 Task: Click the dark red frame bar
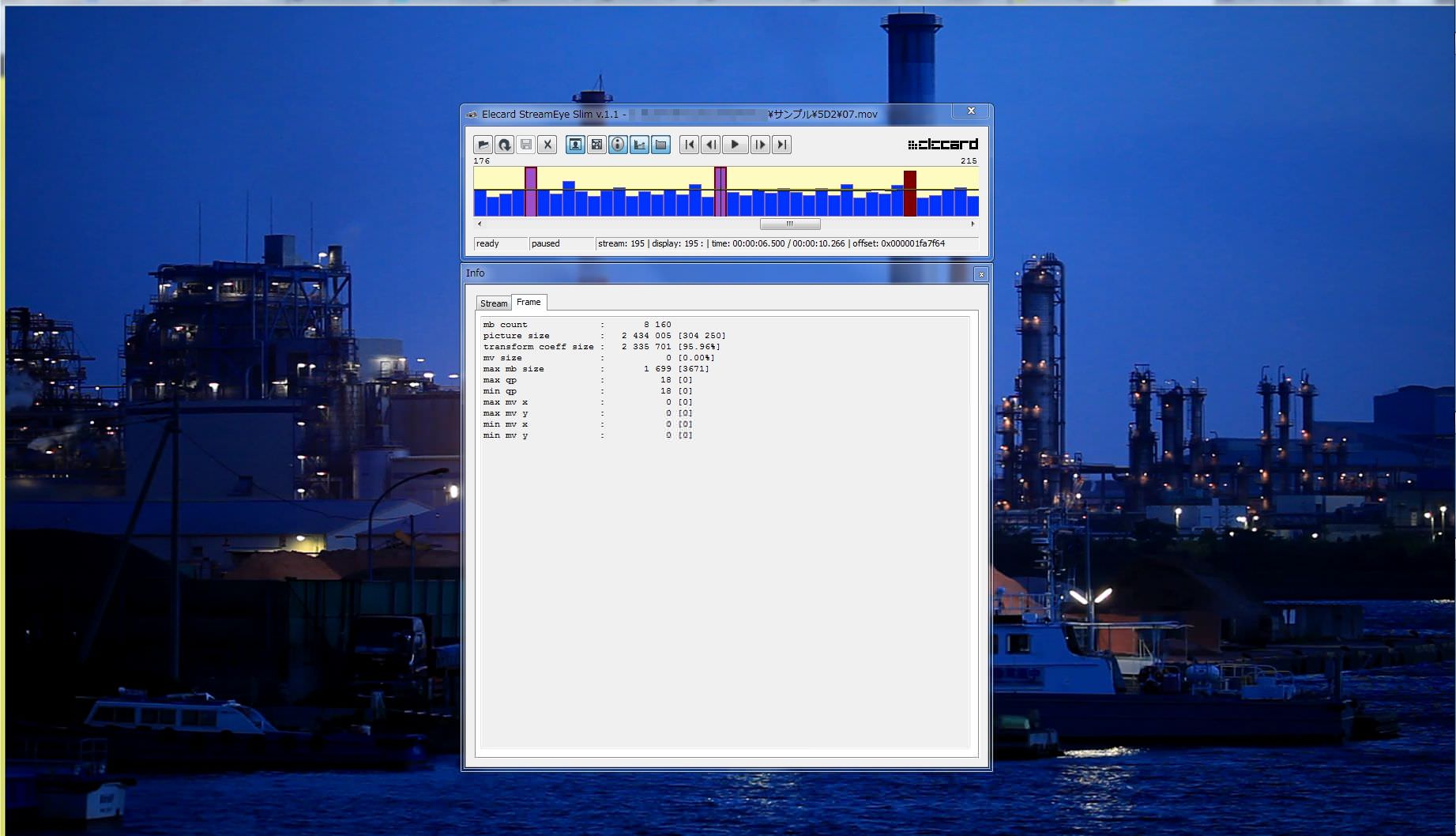point(909,194)
